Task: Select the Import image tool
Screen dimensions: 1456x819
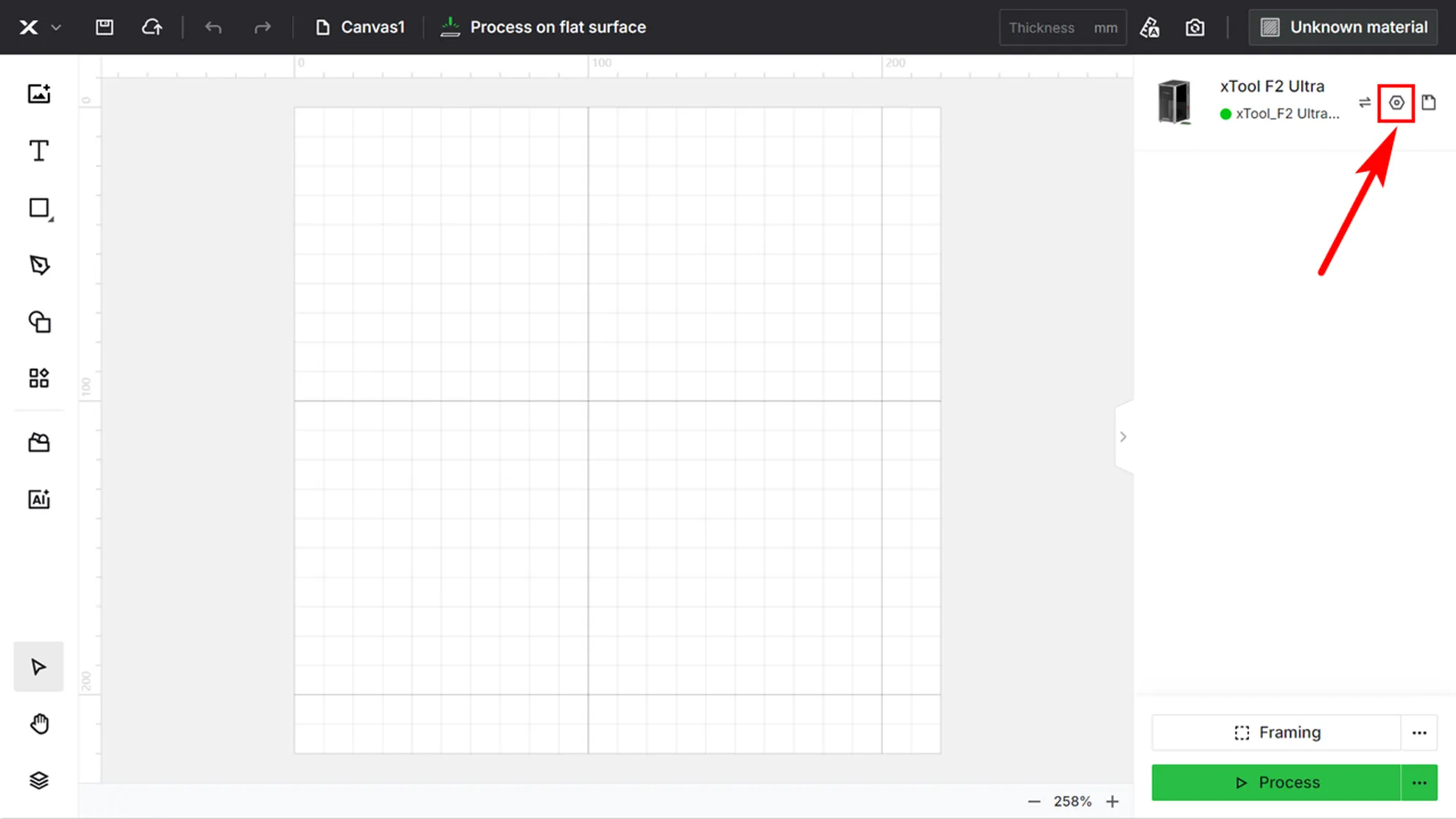Action: [39, 94]
